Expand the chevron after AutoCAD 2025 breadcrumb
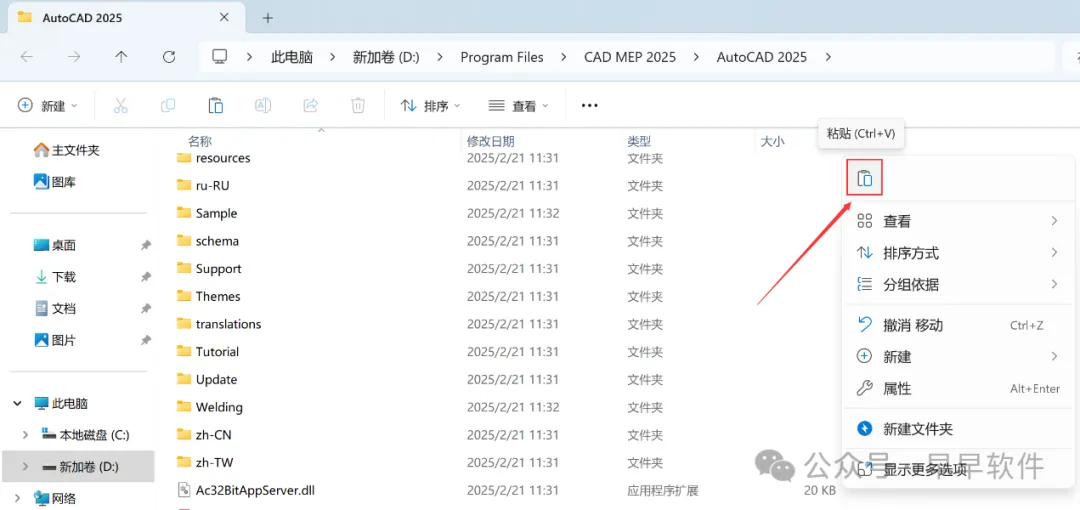 [828, 57]
